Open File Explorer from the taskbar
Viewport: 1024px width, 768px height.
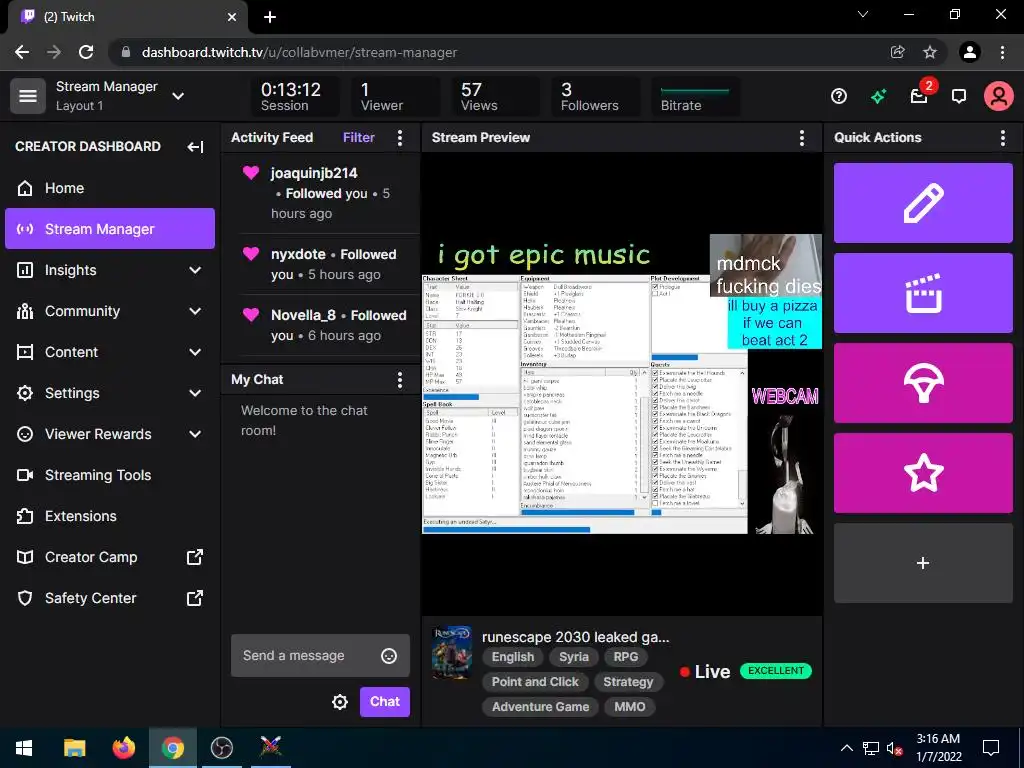[74, 748]
